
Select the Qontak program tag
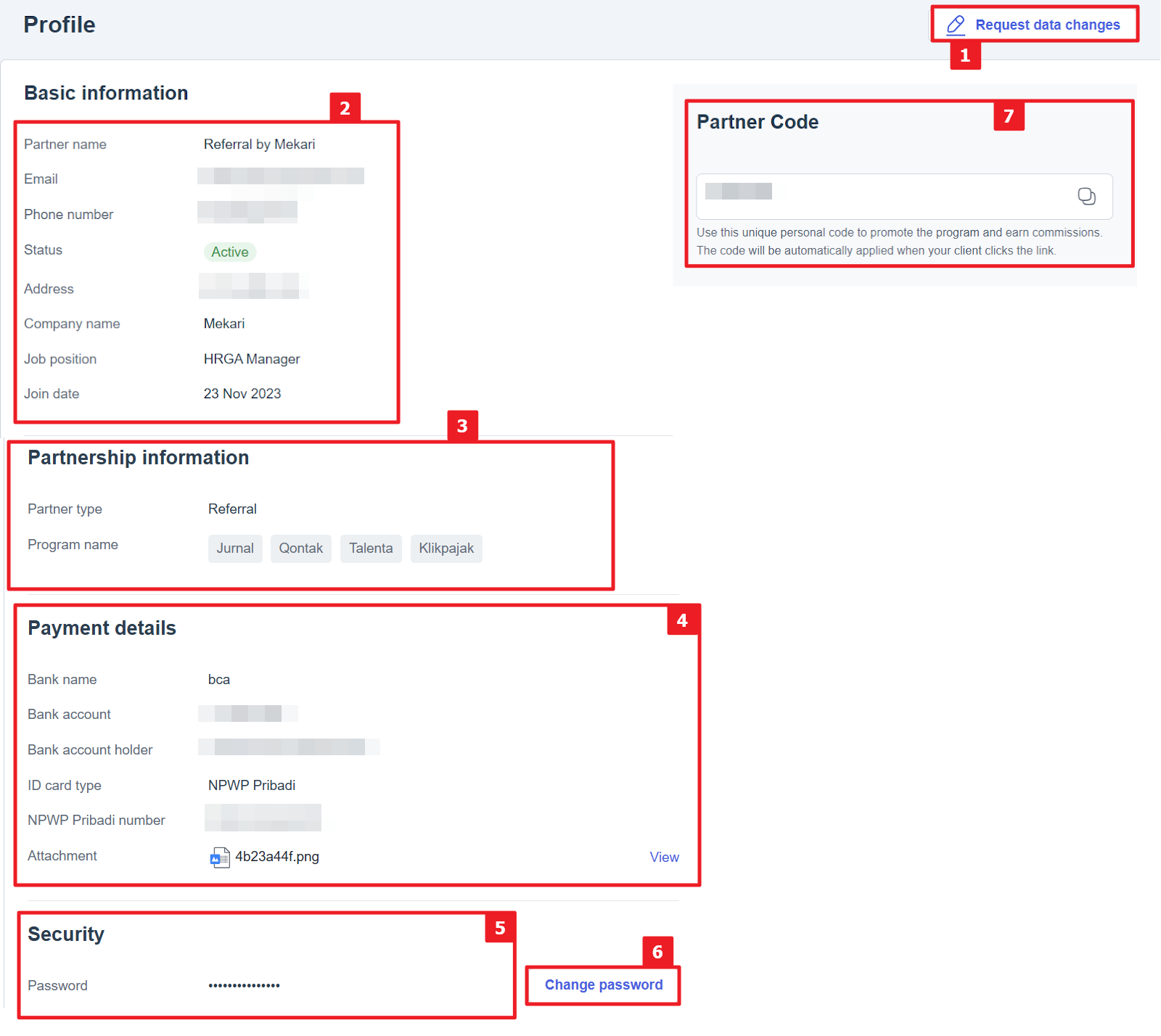pyautogui.click(x=300, y=548)
